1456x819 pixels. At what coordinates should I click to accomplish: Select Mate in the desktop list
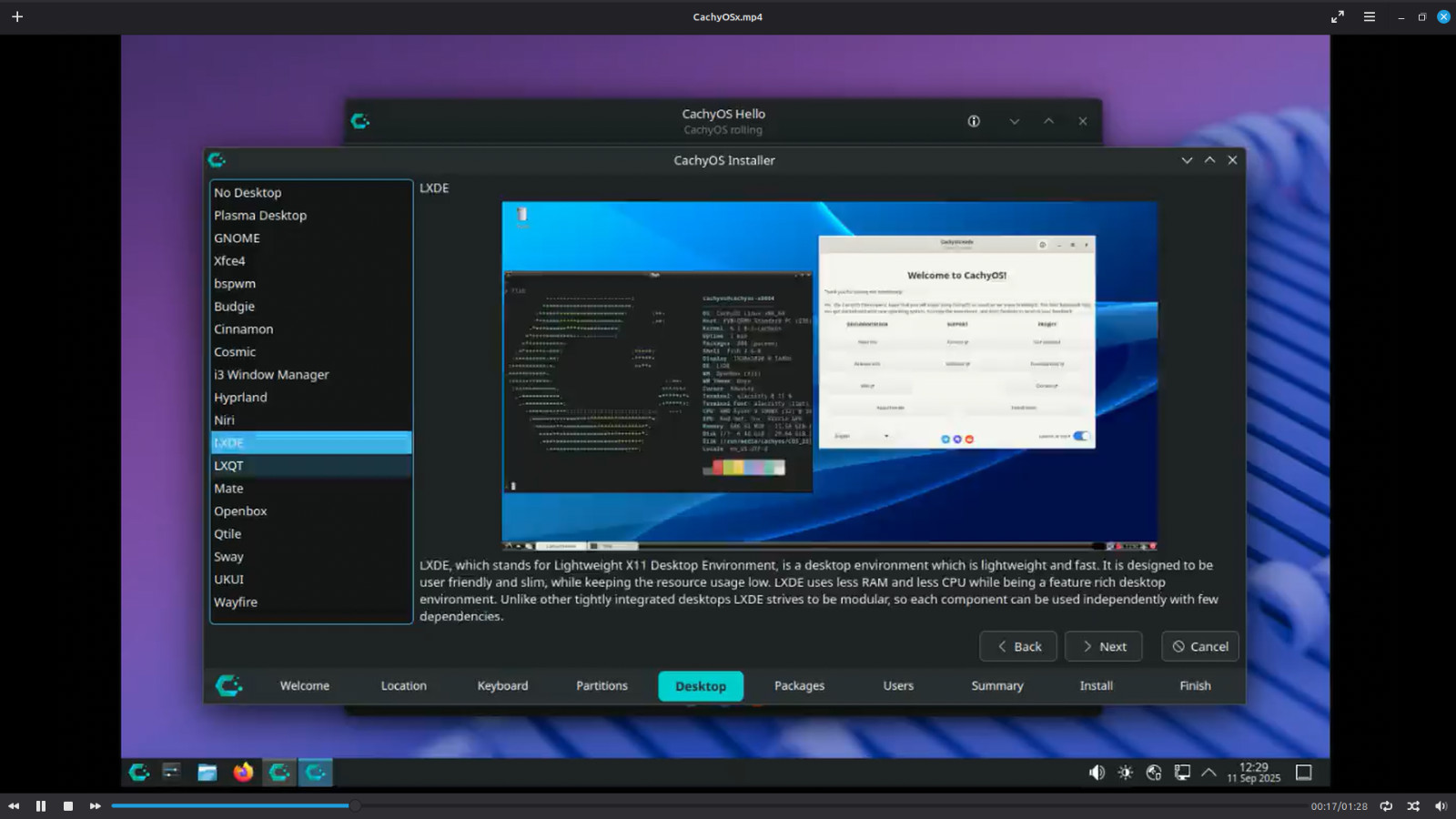coord(311,489)
